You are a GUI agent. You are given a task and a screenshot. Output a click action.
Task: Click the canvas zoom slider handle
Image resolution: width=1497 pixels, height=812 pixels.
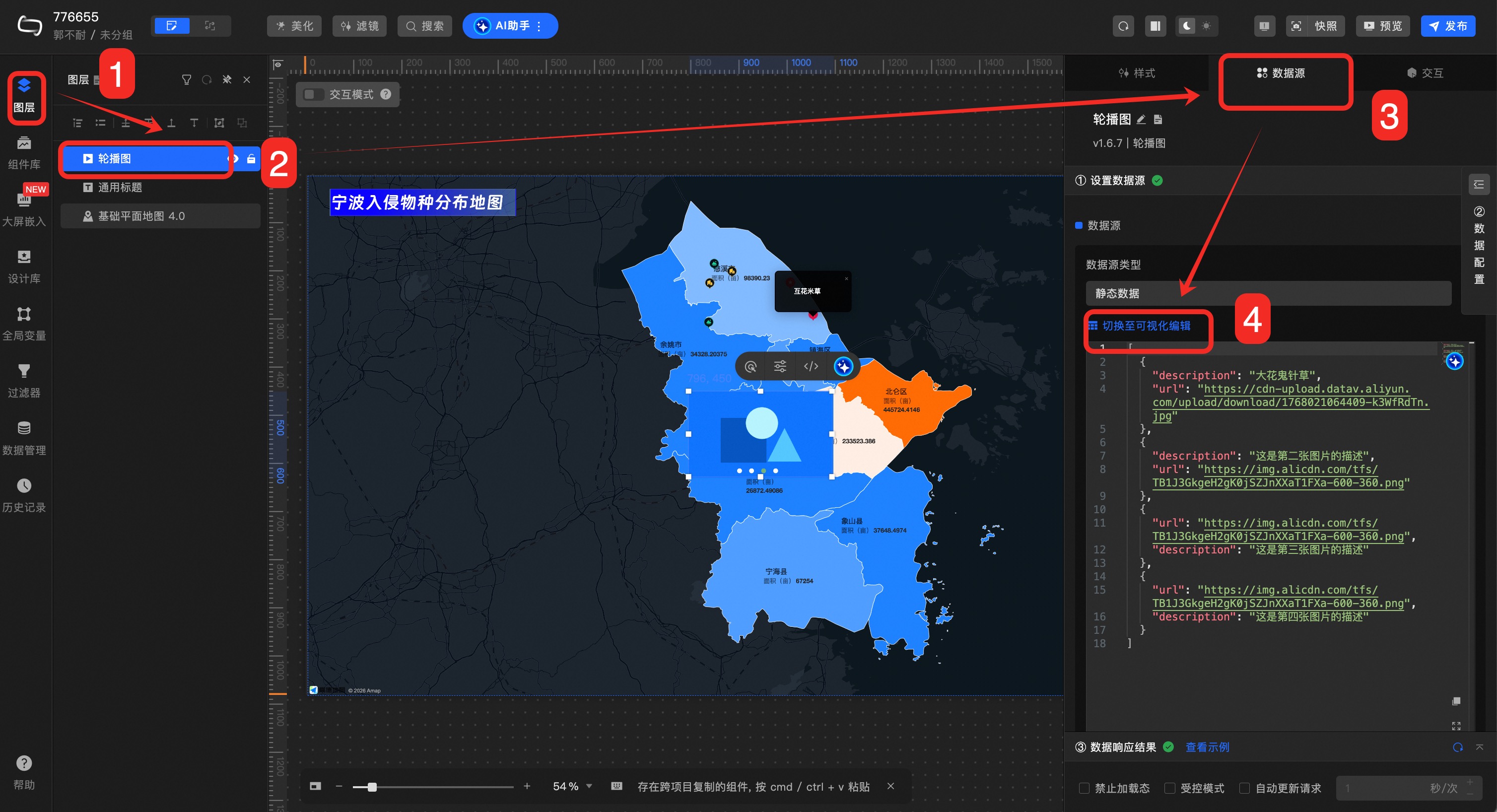click(372, 786)
